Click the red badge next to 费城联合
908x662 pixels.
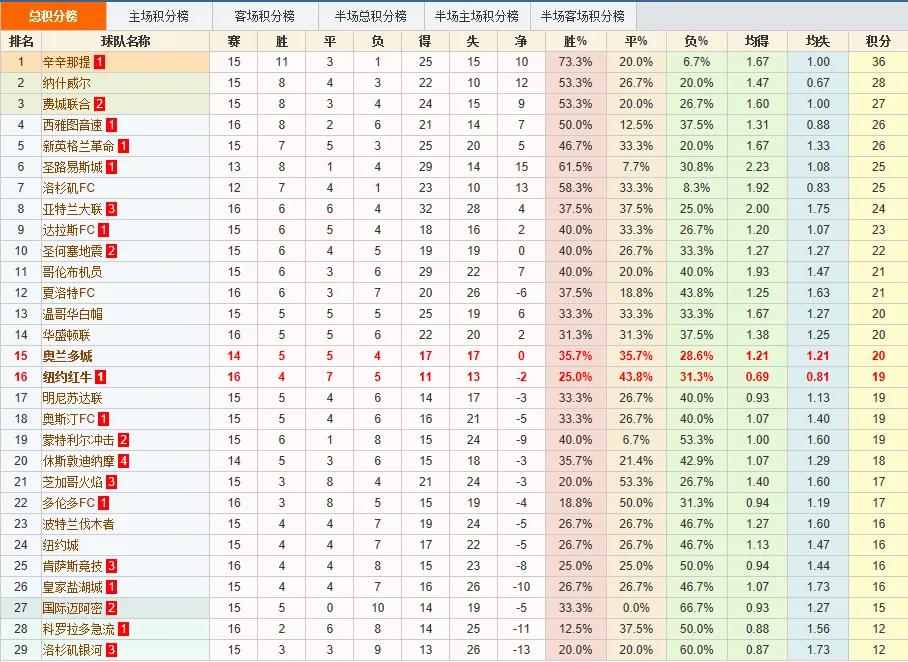[x=100, y=104]
